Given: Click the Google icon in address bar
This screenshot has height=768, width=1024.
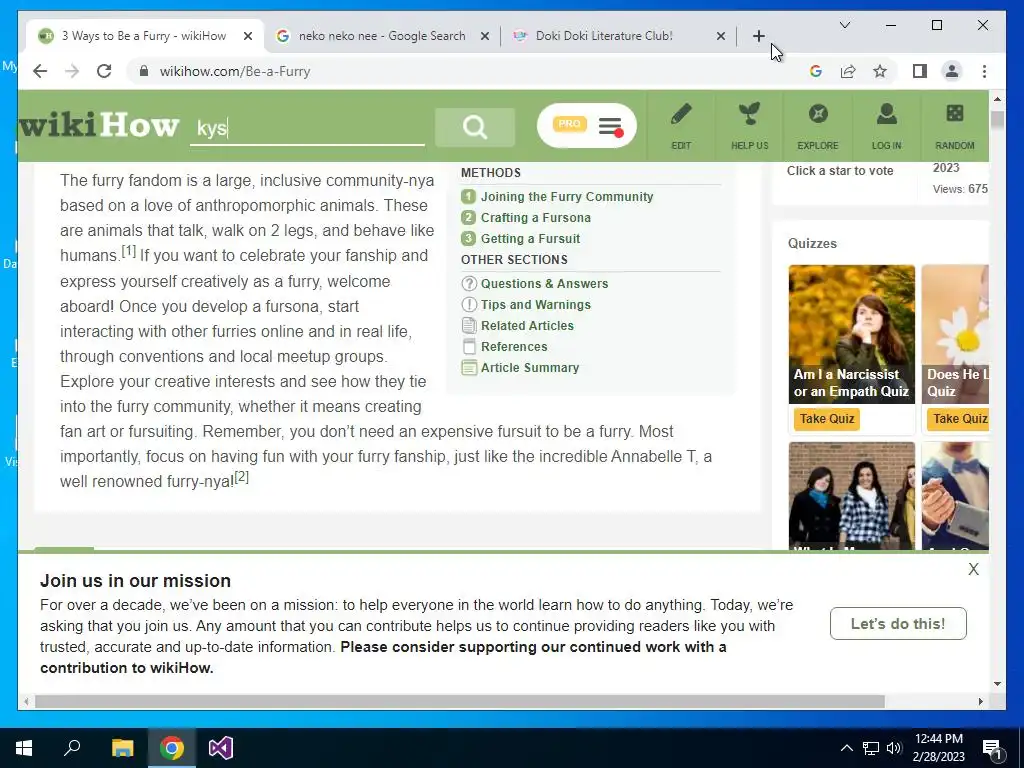Looking at the screenshot, I should click(816, 71).
